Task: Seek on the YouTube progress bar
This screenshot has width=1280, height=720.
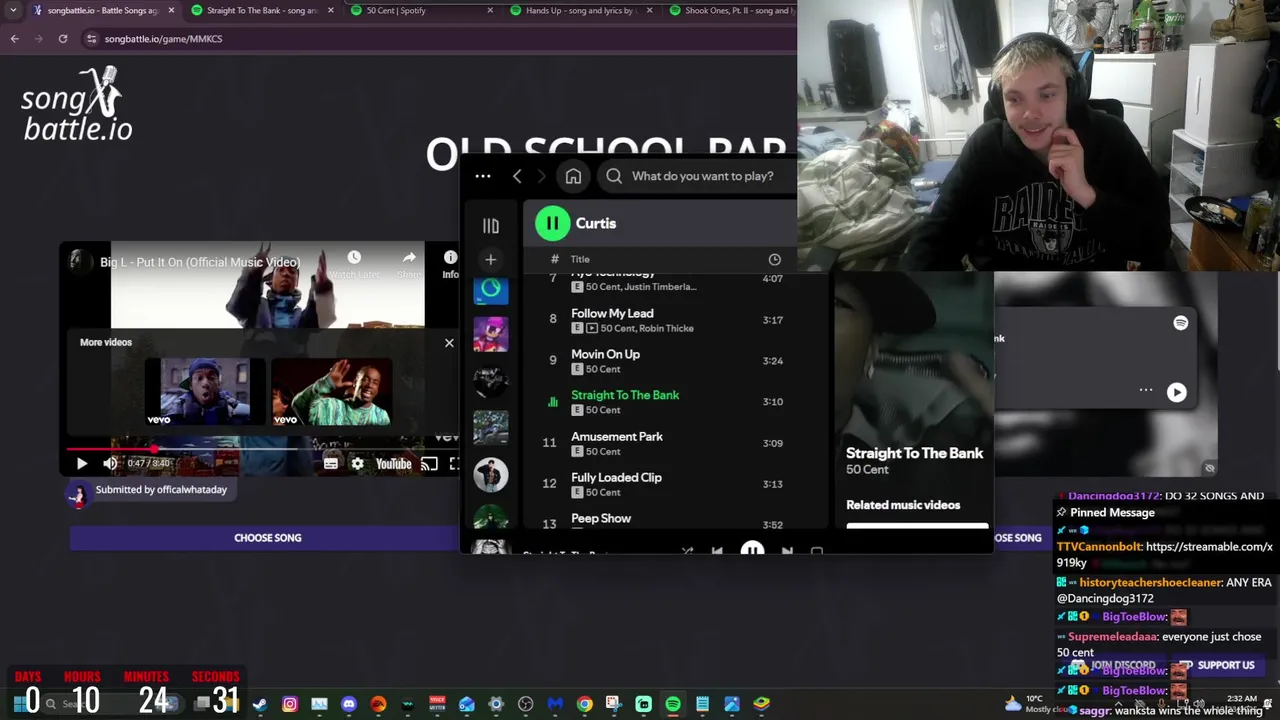Action: click(264, 449)
